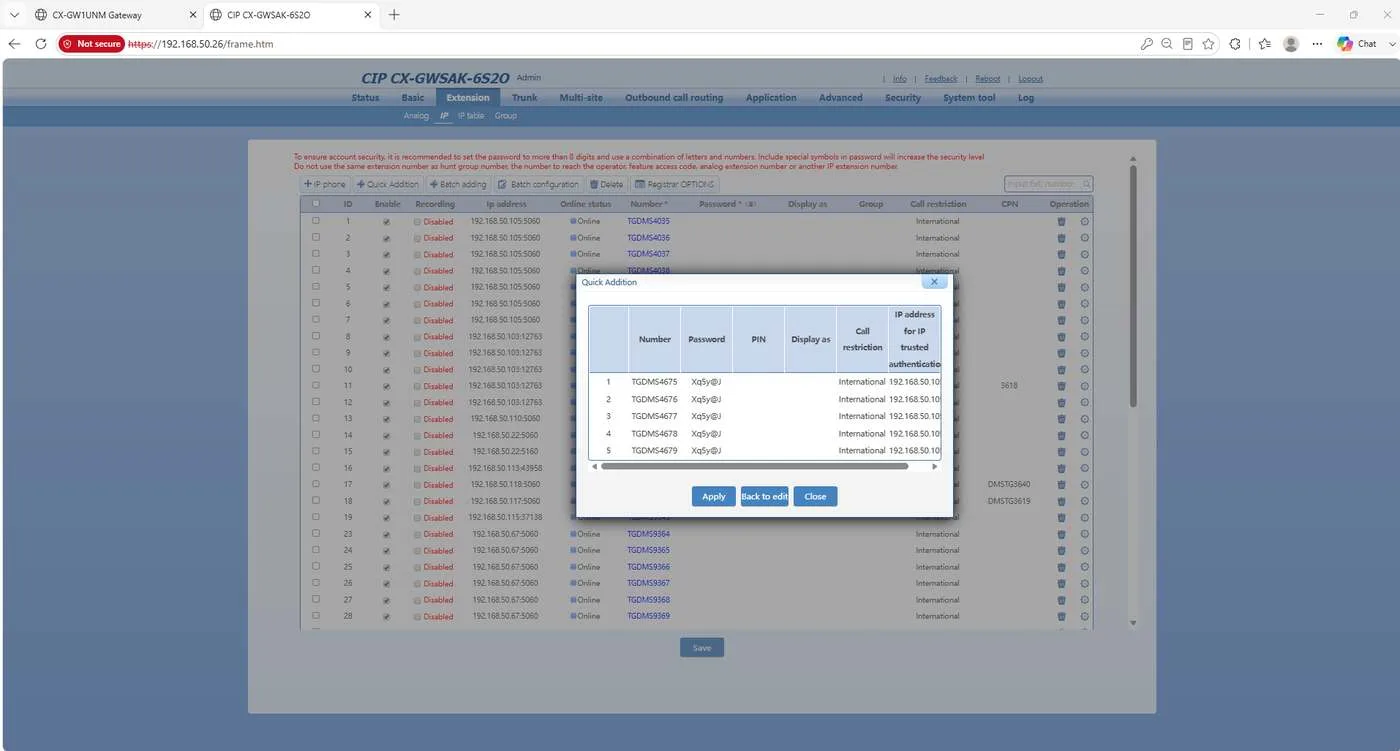
Task: Open the Trunk menu tab
Action: pos(524,98)
